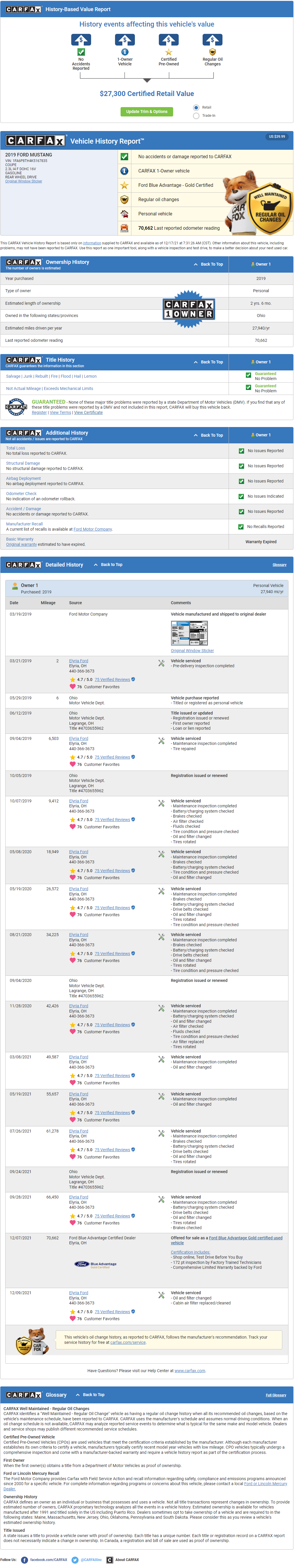Click the Certified Pre-Owned star icon
The height and width of the screenshot is (1568, 294).
tap(169, 52)
